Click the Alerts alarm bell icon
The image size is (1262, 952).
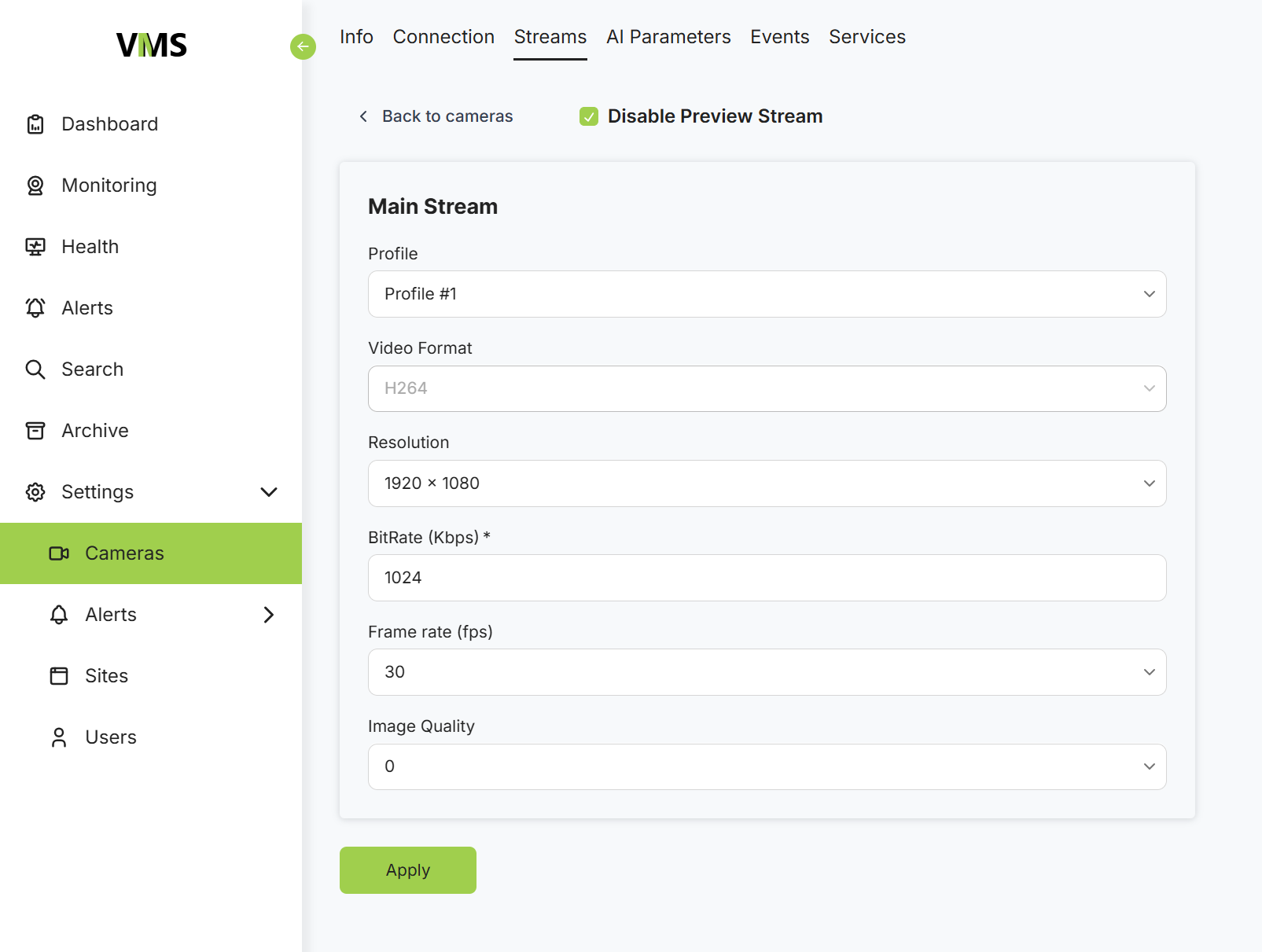(35, 308)
